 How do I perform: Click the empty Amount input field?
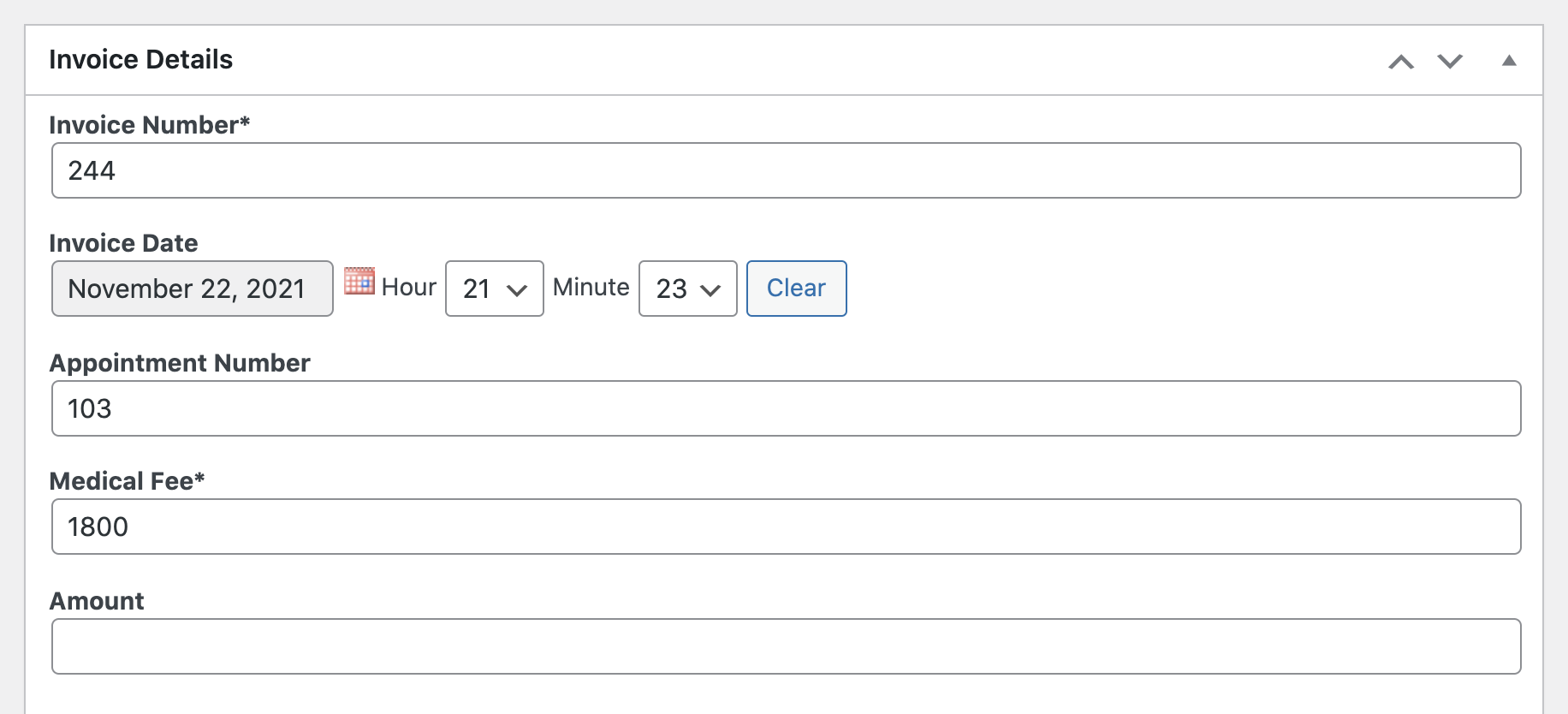coord(787,646)
